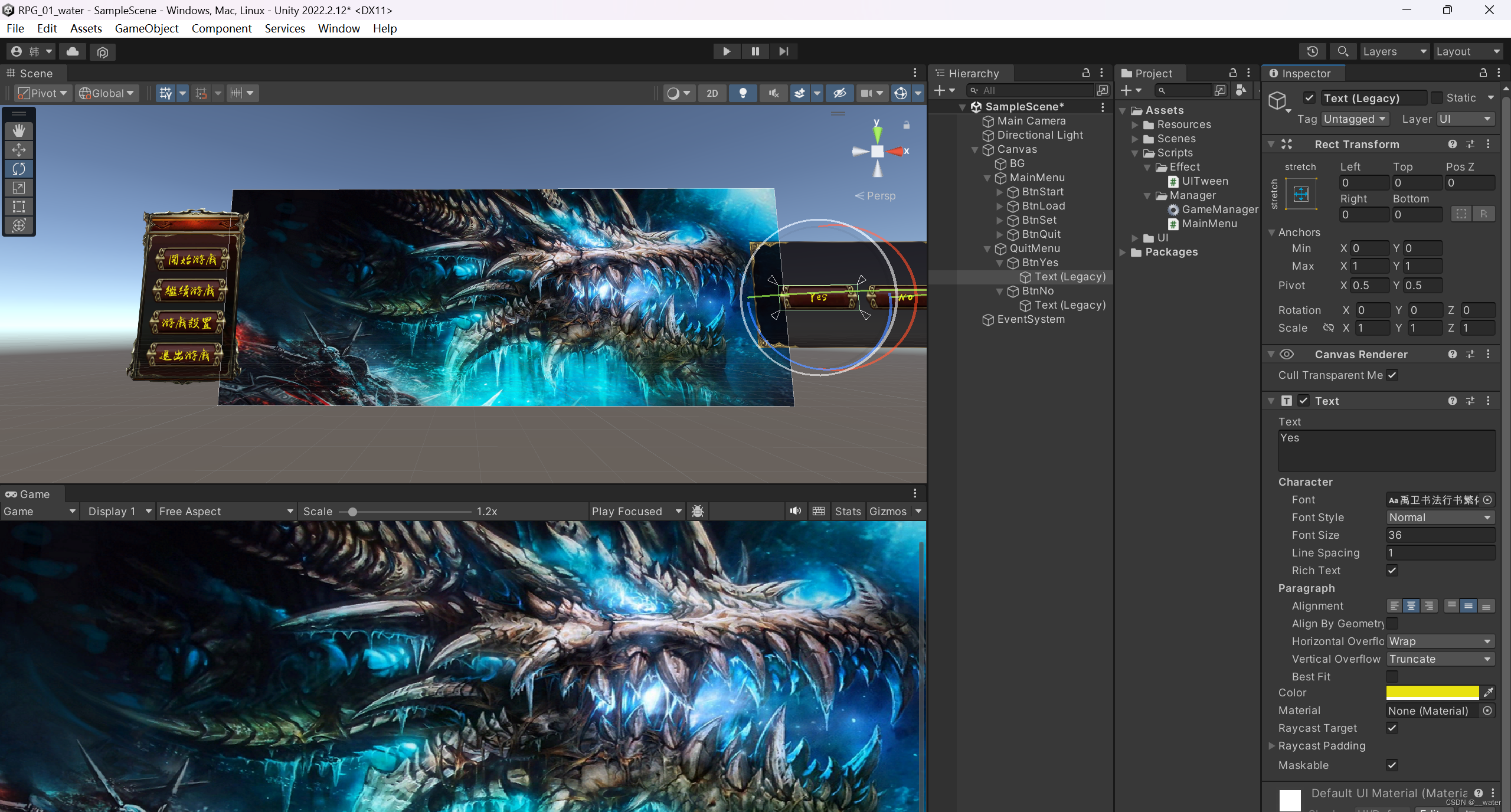Toggle Scene gizmos globe icon

click(901, 93)
